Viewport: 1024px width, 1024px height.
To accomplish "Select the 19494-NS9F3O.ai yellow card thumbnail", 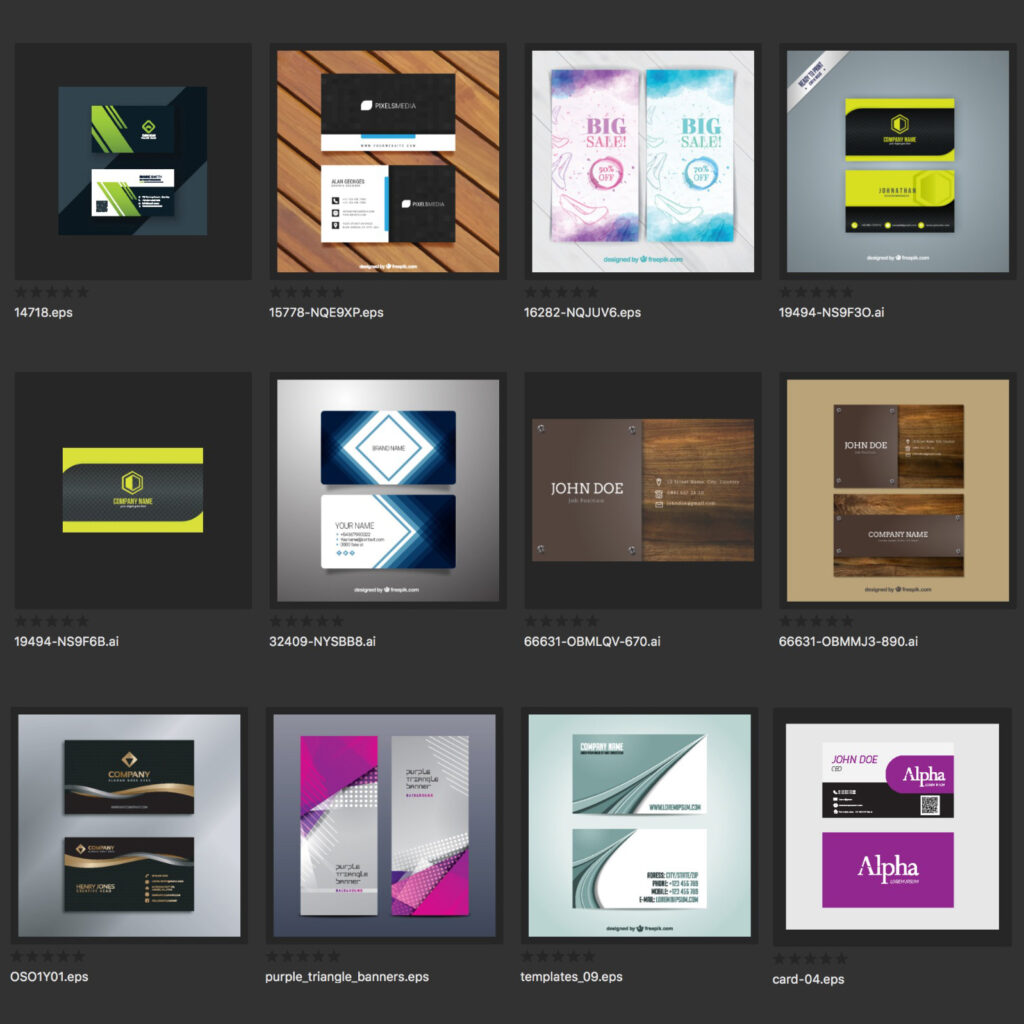I will [x=898, y=161].
